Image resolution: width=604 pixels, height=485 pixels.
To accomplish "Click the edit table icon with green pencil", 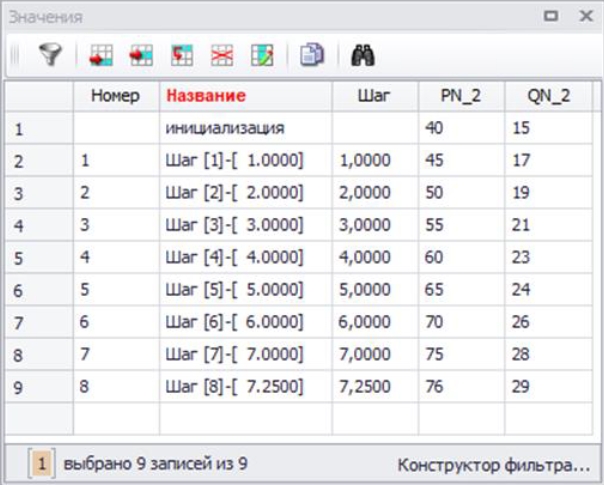I will 261,56.
